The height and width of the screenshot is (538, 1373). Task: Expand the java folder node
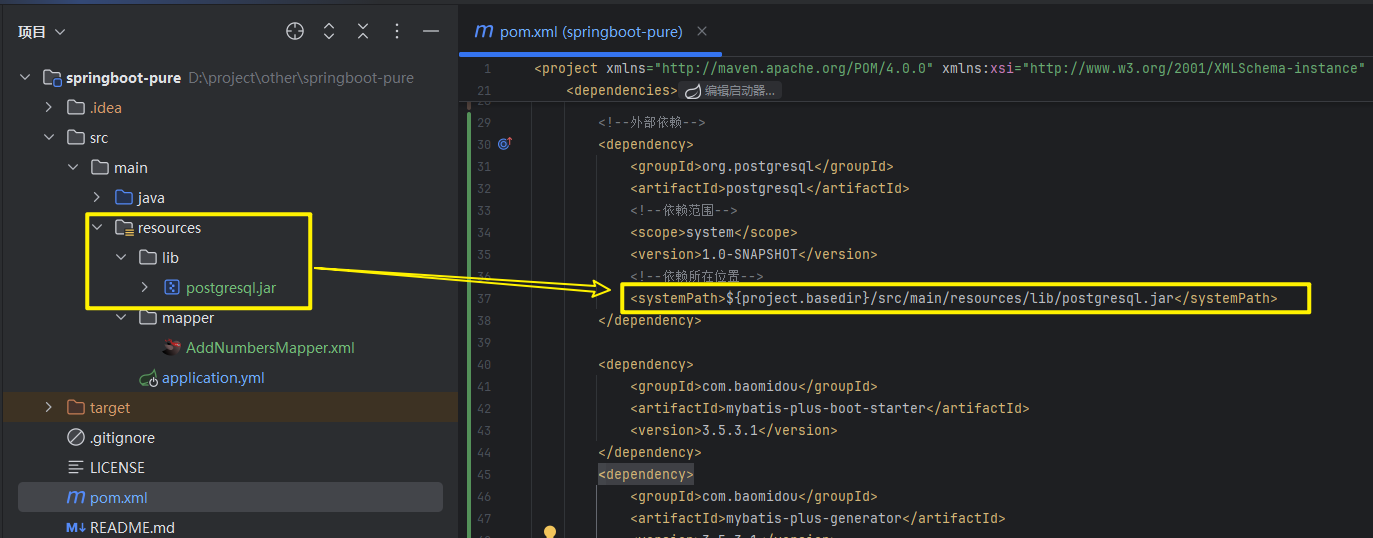pyautogui.click(x=97, y=198)
